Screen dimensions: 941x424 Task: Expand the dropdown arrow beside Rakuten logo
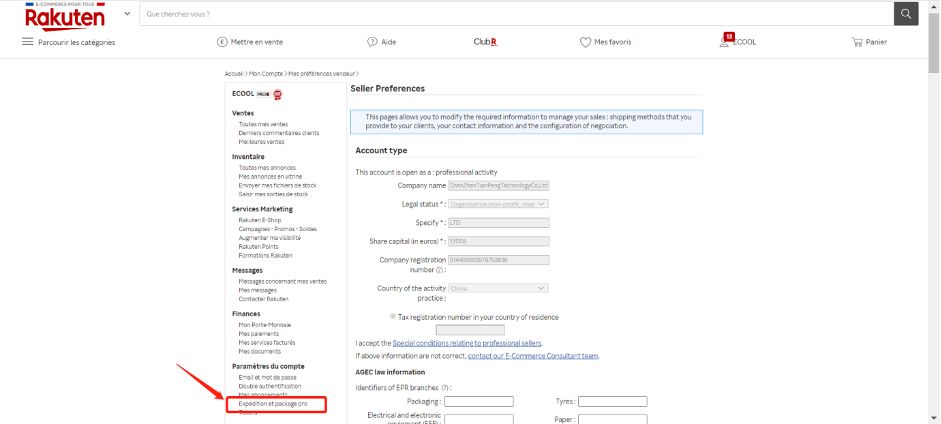pos(126,15)
